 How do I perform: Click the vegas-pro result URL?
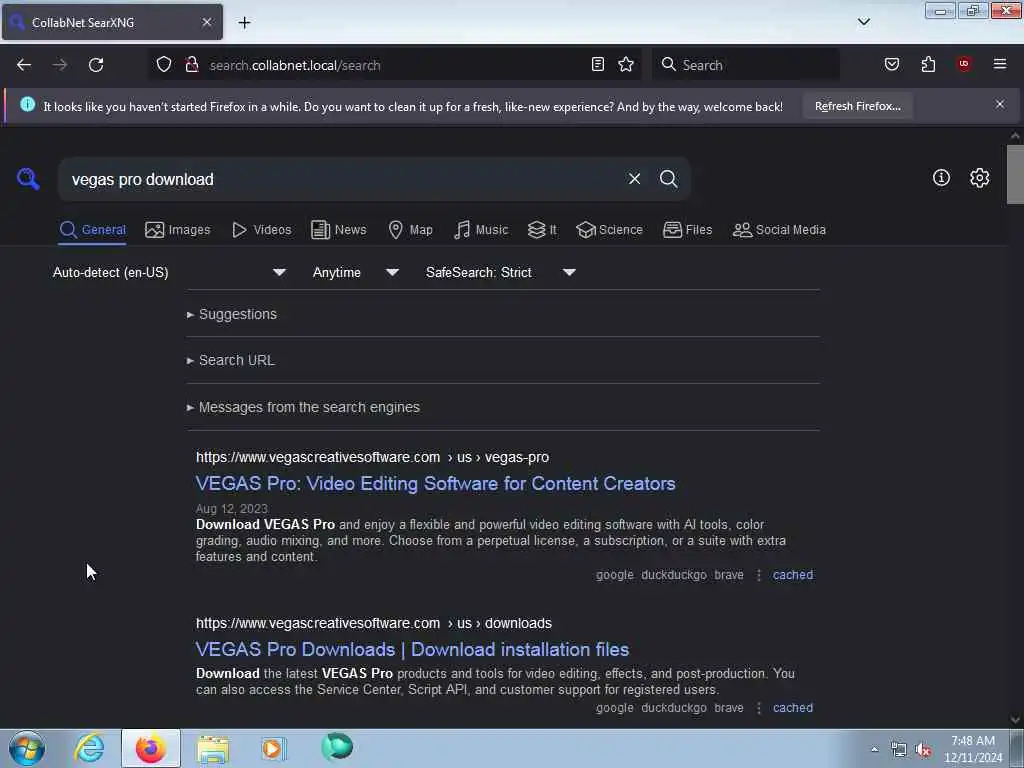[372, 458]
